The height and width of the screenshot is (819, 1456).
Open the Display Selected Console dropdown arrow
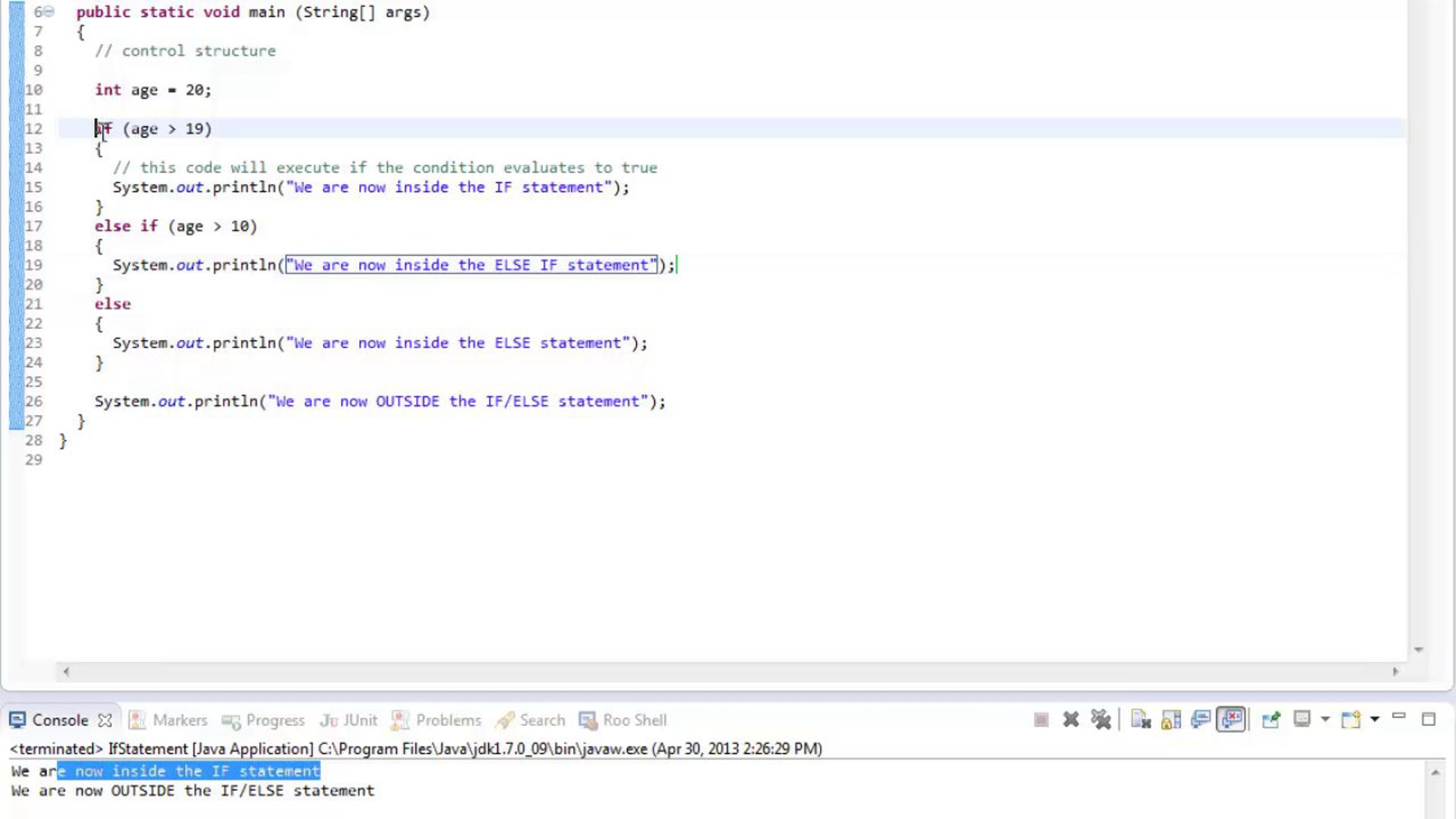pyautogui.click(x=1326, y=720)
